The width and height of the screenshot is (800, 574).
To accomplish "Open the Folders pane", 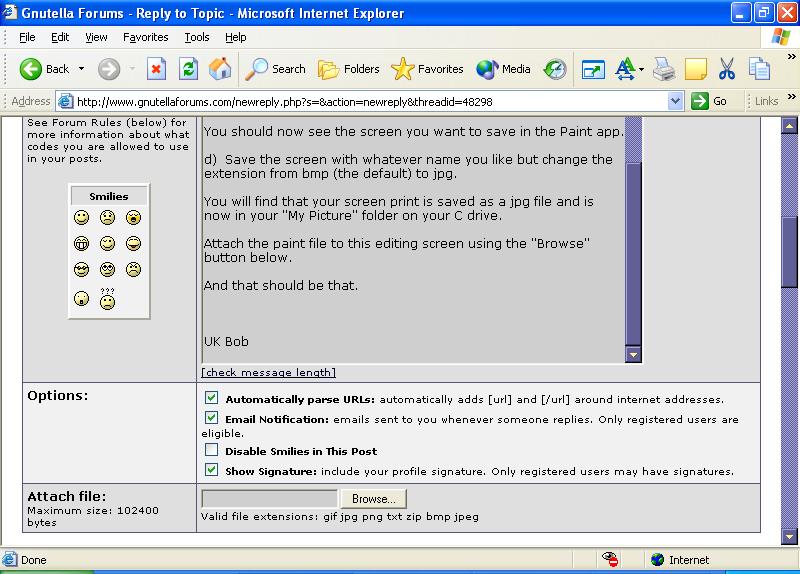I will tap(348, 69).
